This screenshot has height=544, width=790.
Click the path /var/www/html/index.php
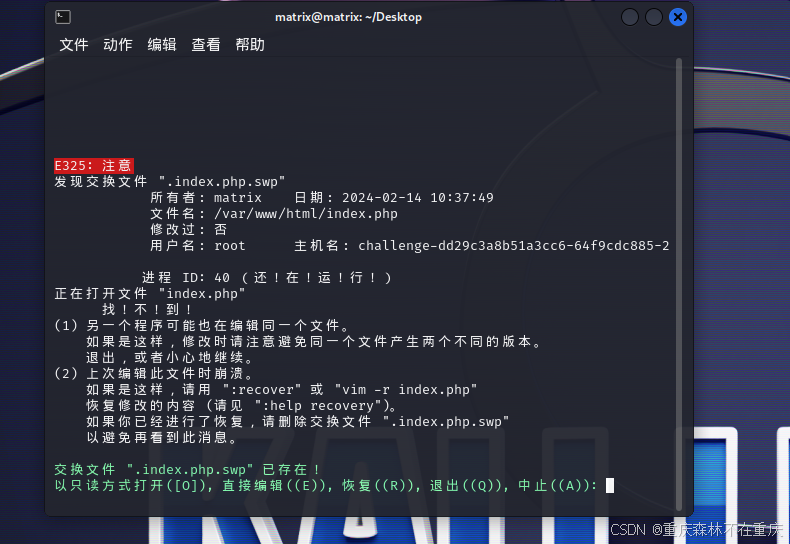click(x=306, y=214)
